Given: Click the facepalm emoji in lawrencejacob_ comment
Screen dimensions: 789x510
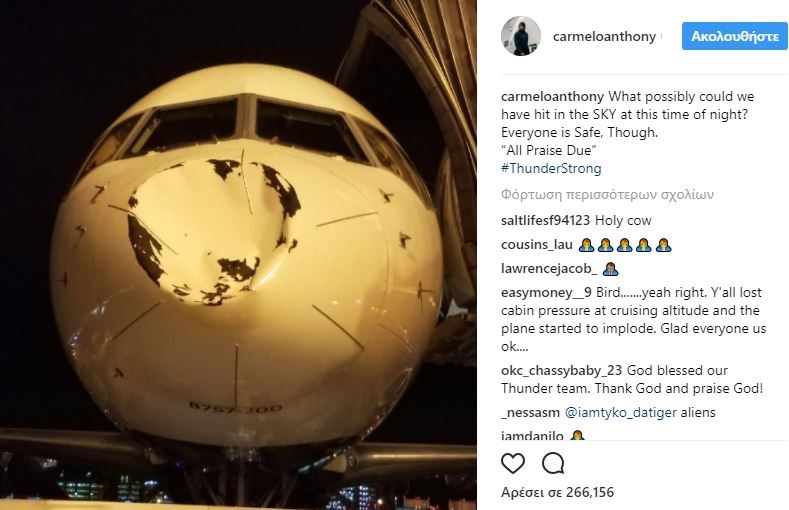Looking at the screenshot, I should coord(612,268).
